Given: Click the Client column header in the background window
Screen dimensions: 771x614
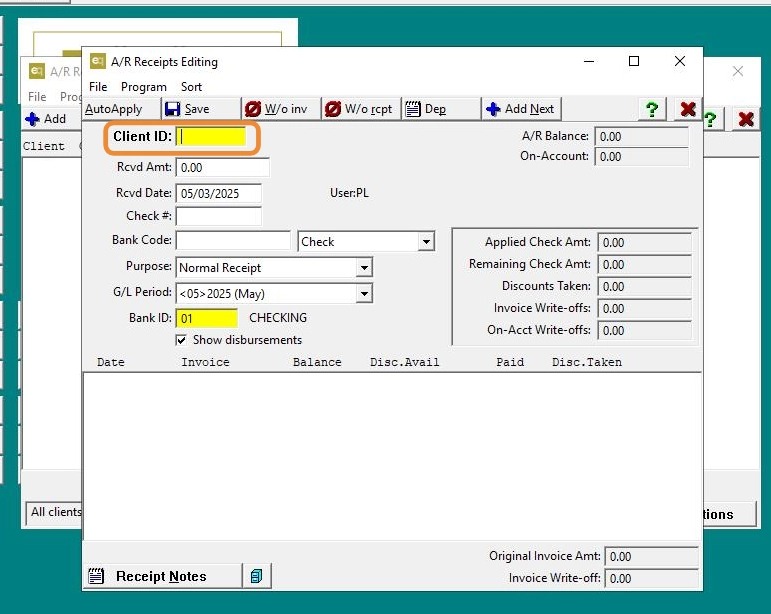Looking at the screenshot, I should point(44,146).
